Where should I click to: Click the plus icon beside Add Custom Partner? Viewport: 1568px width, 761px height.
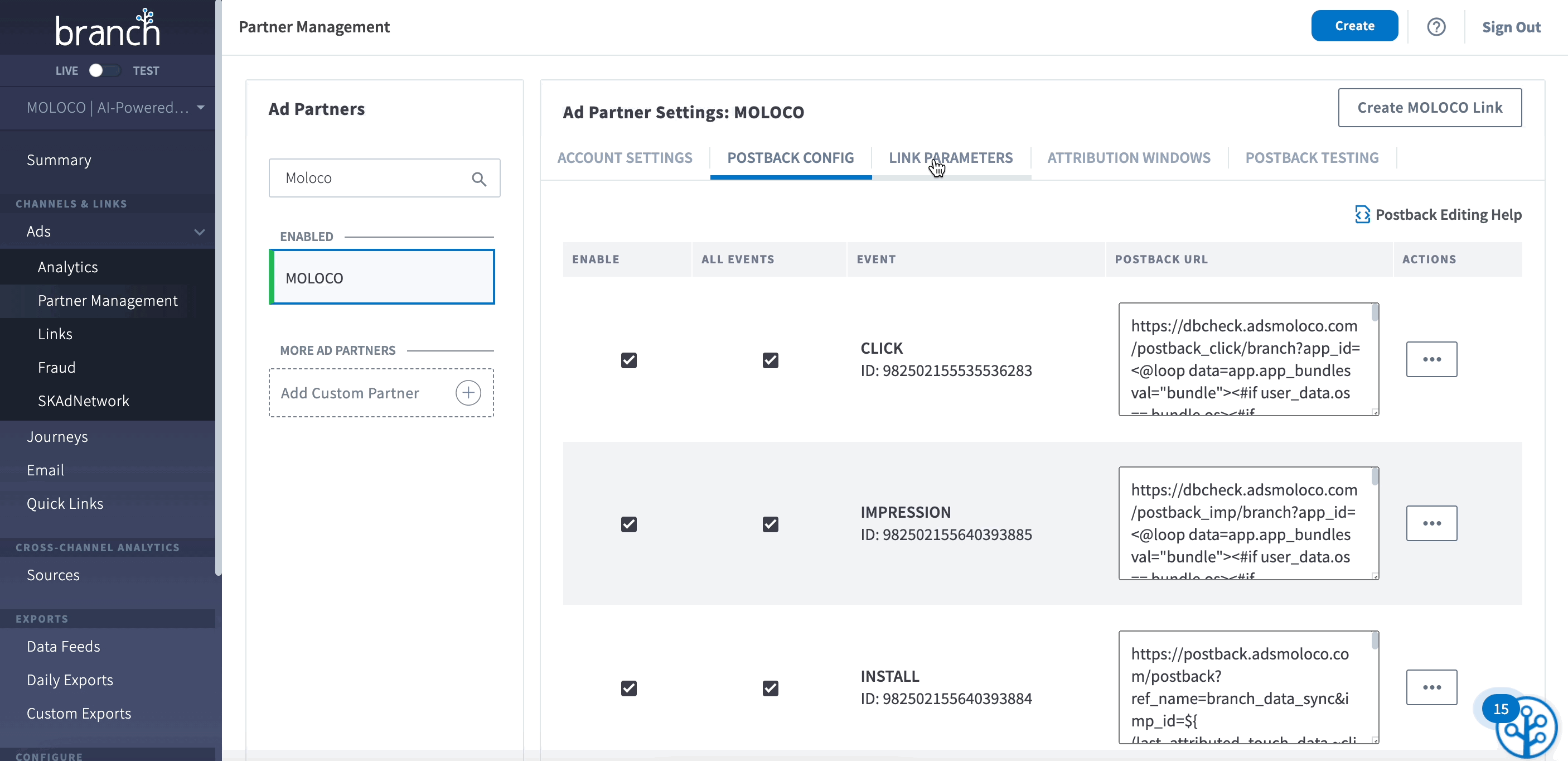(x=468, y=393)
